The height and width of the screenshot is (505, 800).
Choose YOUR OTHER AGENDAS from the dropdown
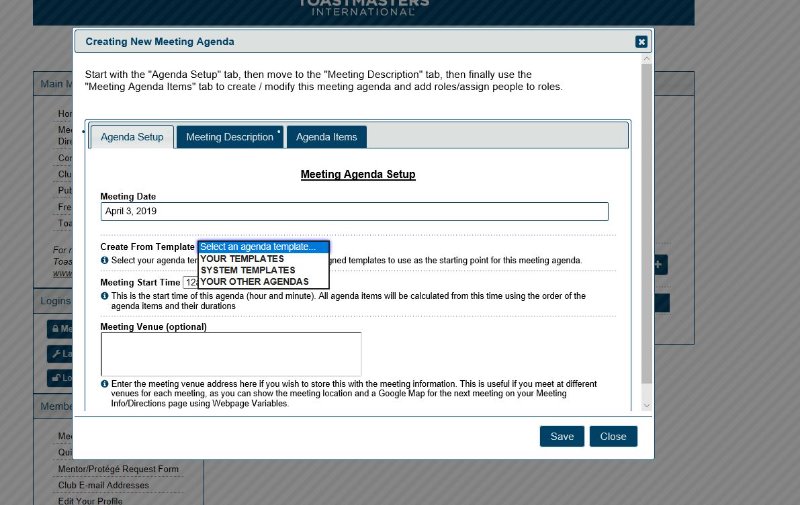263,282
